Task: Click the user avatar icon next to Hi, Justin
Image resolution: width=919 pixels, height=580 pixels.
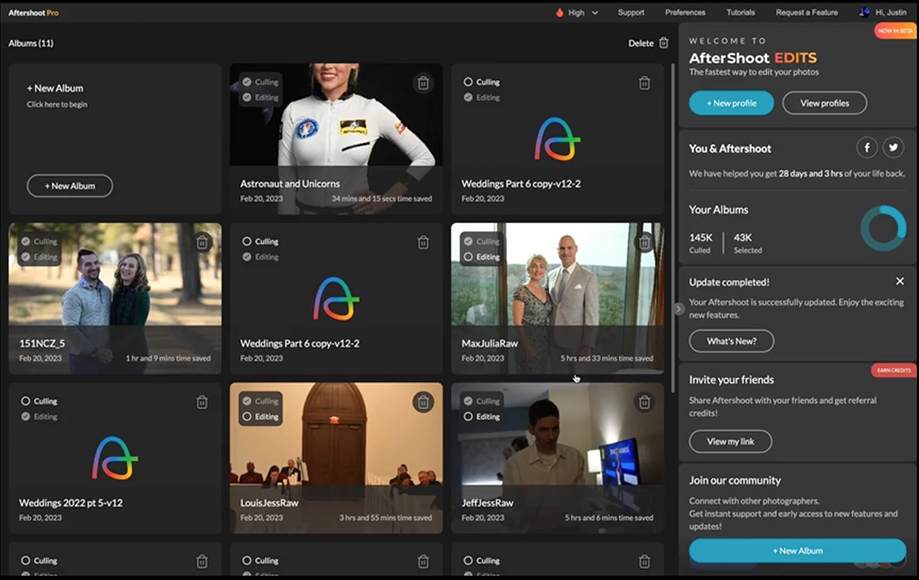Action: point(864,12)
